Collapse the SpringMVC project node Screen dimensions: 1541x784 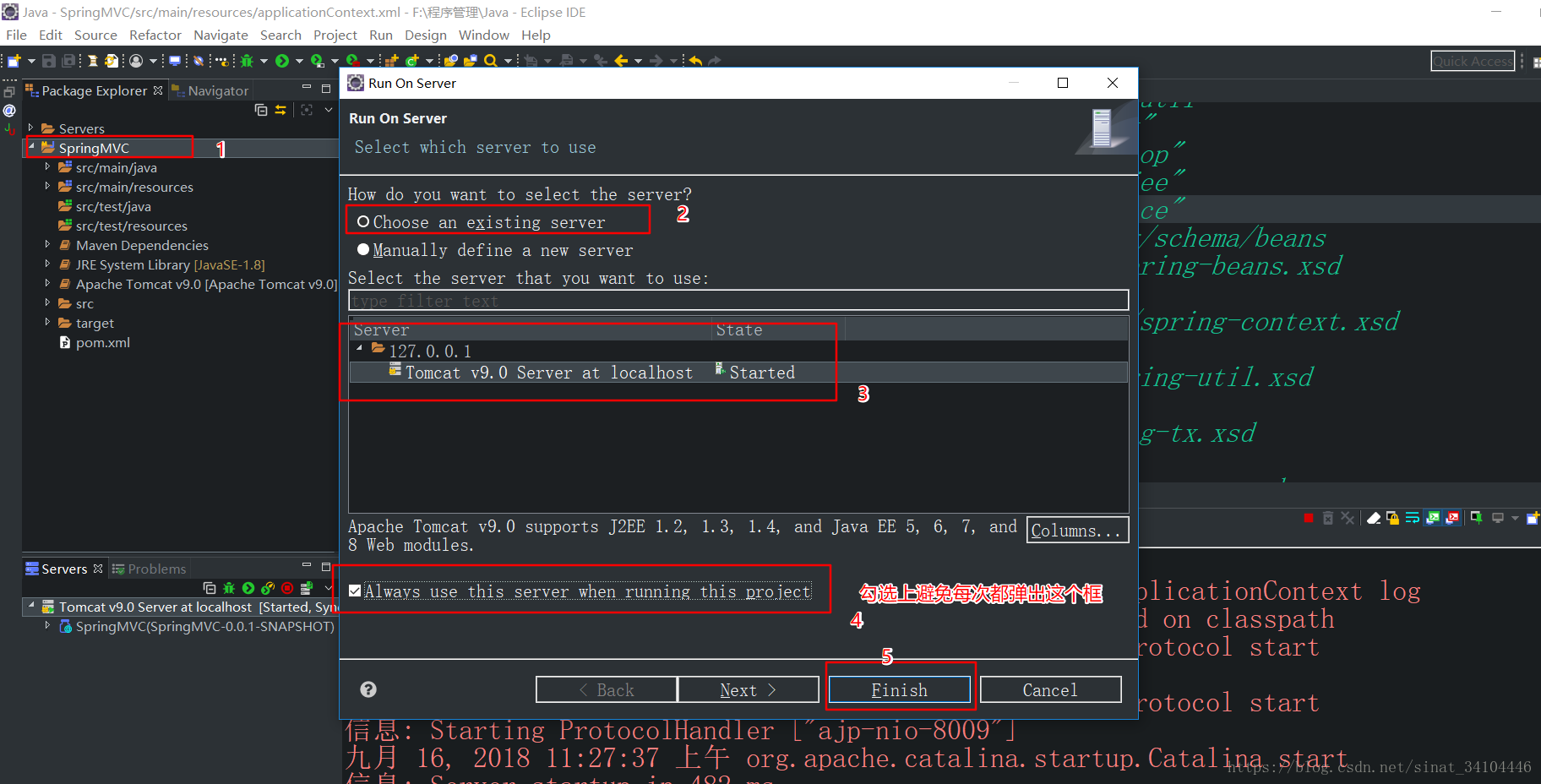[31, 147]
